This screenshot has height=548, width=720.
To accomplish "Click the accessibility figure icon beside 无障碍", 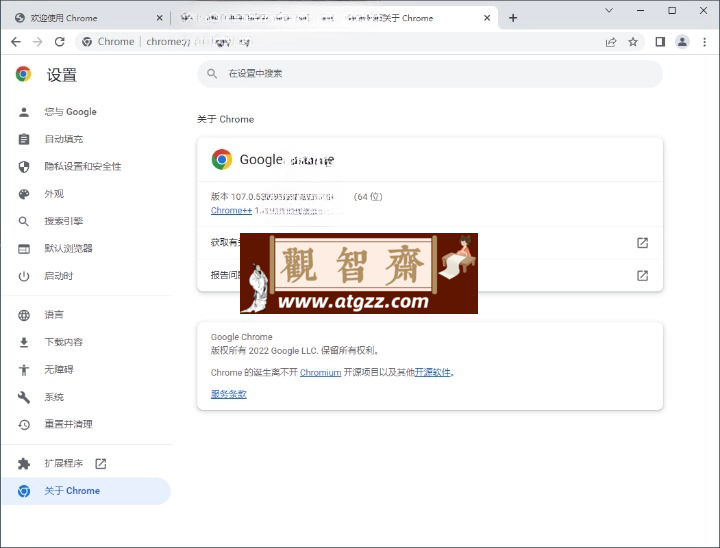I will tap(24, 370).
